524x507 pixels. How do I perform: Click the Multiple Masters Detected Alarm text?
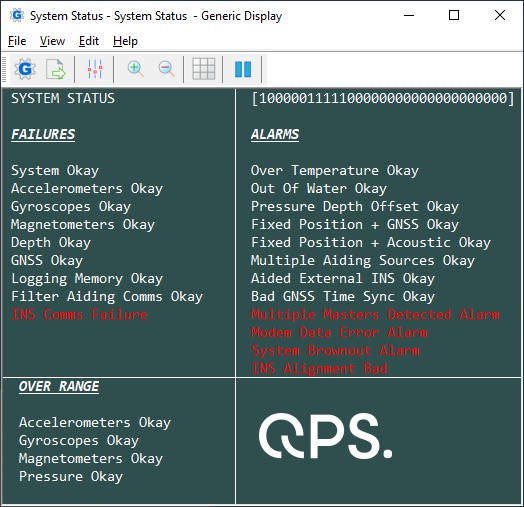[375, 314]
